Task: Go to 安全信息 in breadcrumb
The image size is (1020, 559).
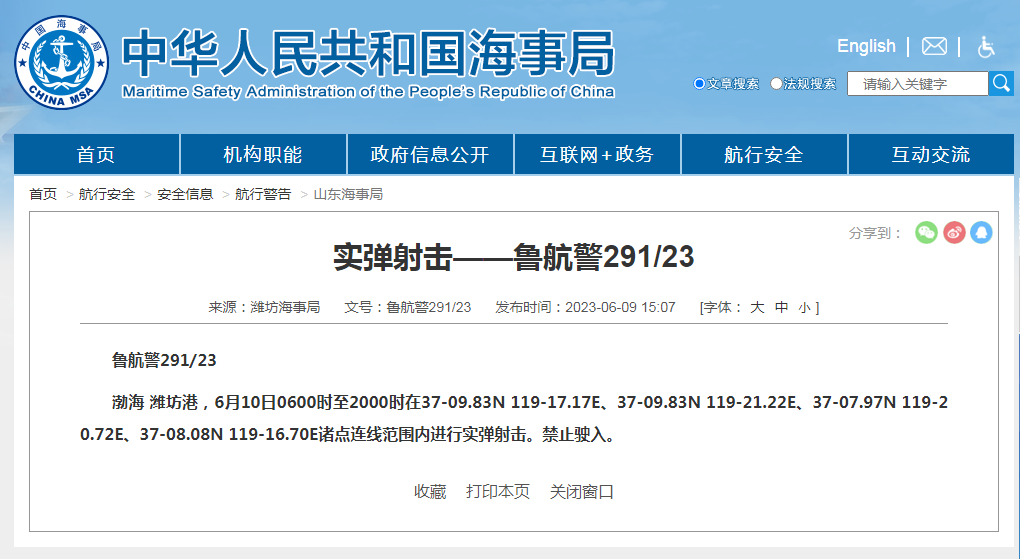Action: tap(185, 194)
